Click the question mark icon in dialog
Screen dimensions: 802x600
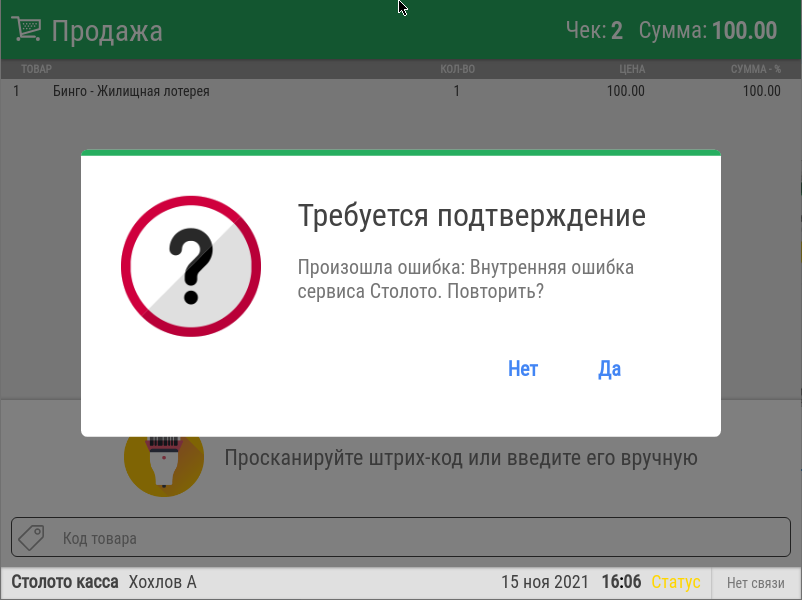coord(191,266)
